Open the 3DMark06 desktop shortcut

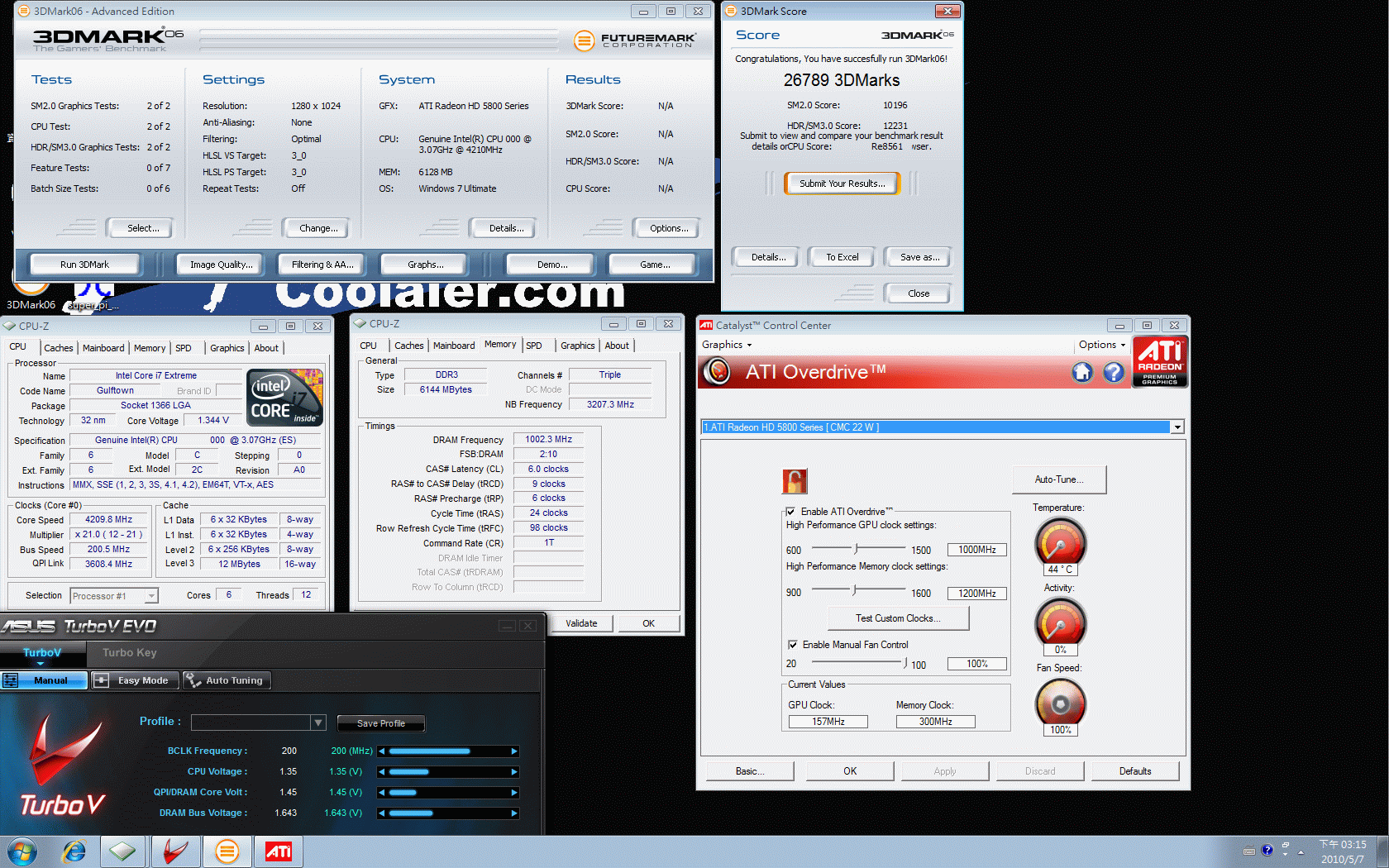tap(31, 296)
